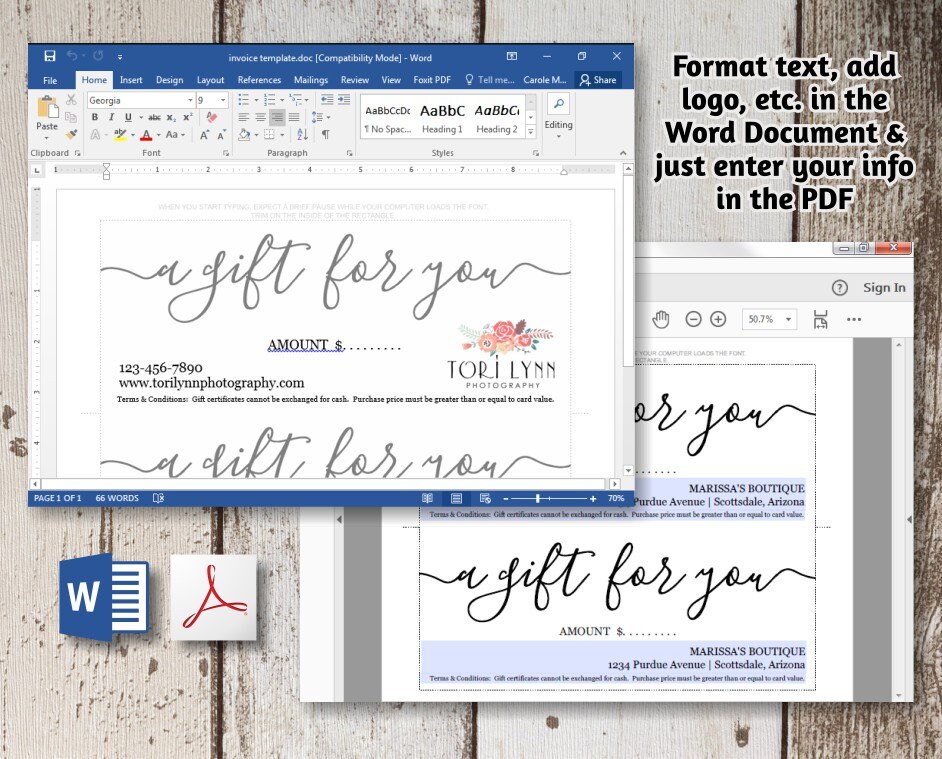Open the References tab
This screenshot has height=759, width=942.
(x=259, y=80)
